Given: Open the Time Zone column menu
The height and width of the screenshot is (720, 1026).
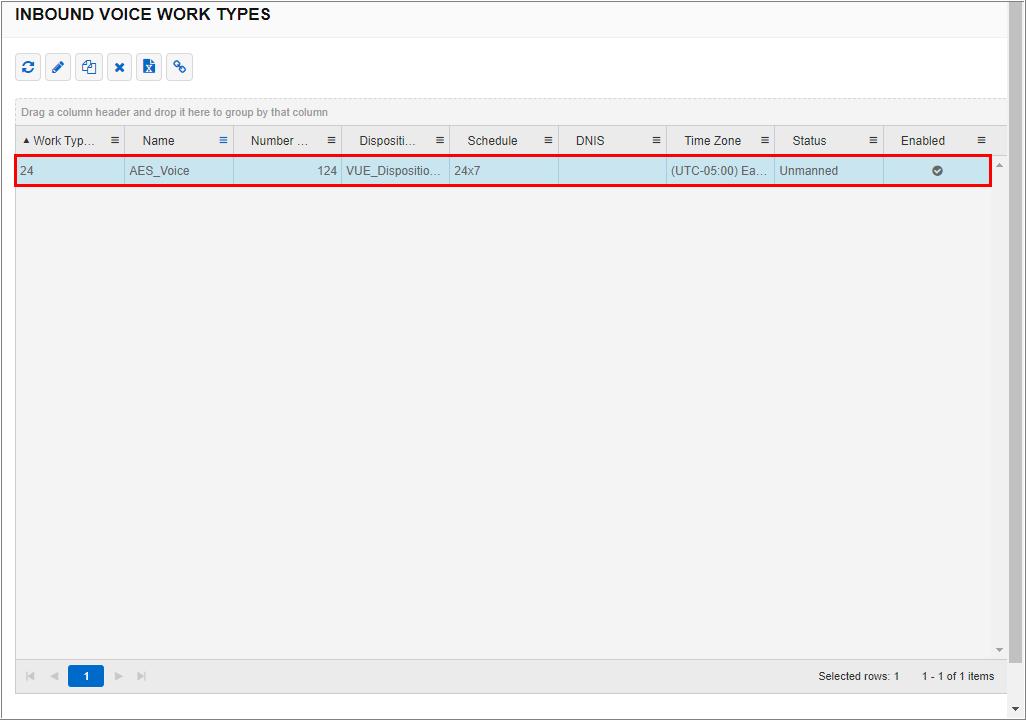Looking at the screenshot, I should point(764,140).
